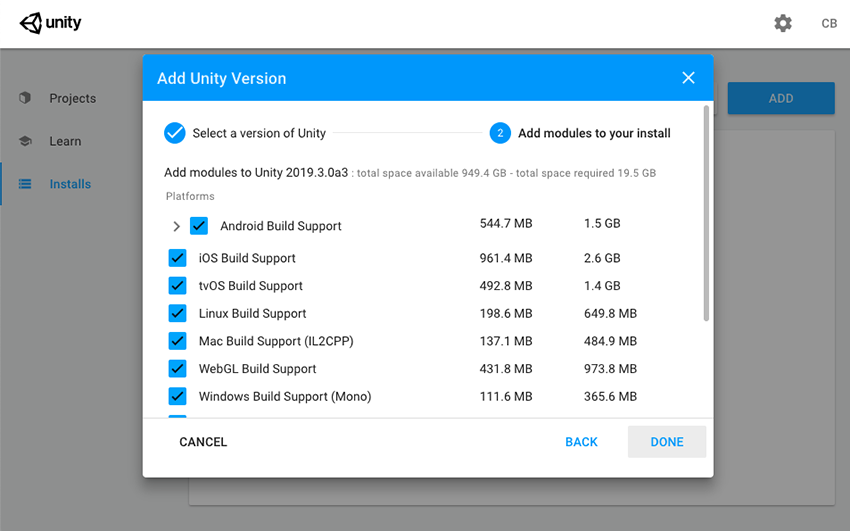Click the Projects cube icon in sidebar
Viewport: 850px width, 531px height.
(25, 98)
